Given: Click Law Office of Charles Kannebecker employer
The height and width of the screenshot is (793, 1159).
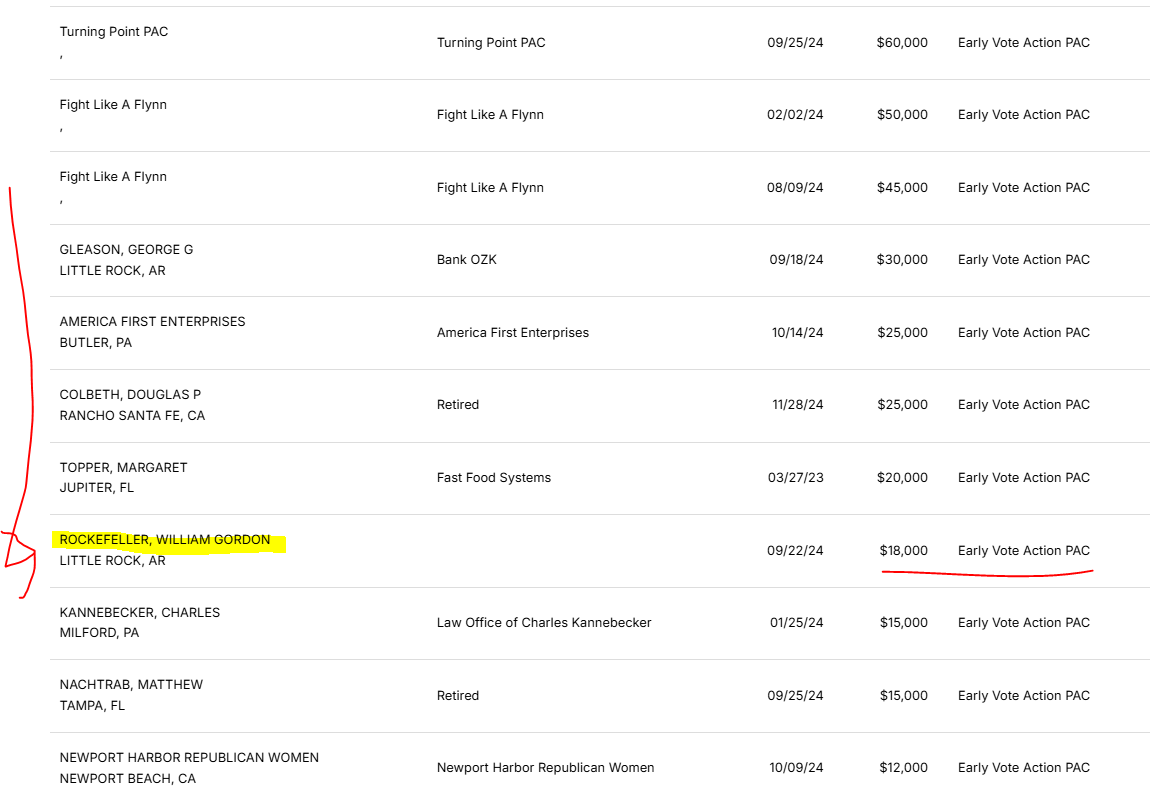Looking at the screenshot, I should pos(543,623).
